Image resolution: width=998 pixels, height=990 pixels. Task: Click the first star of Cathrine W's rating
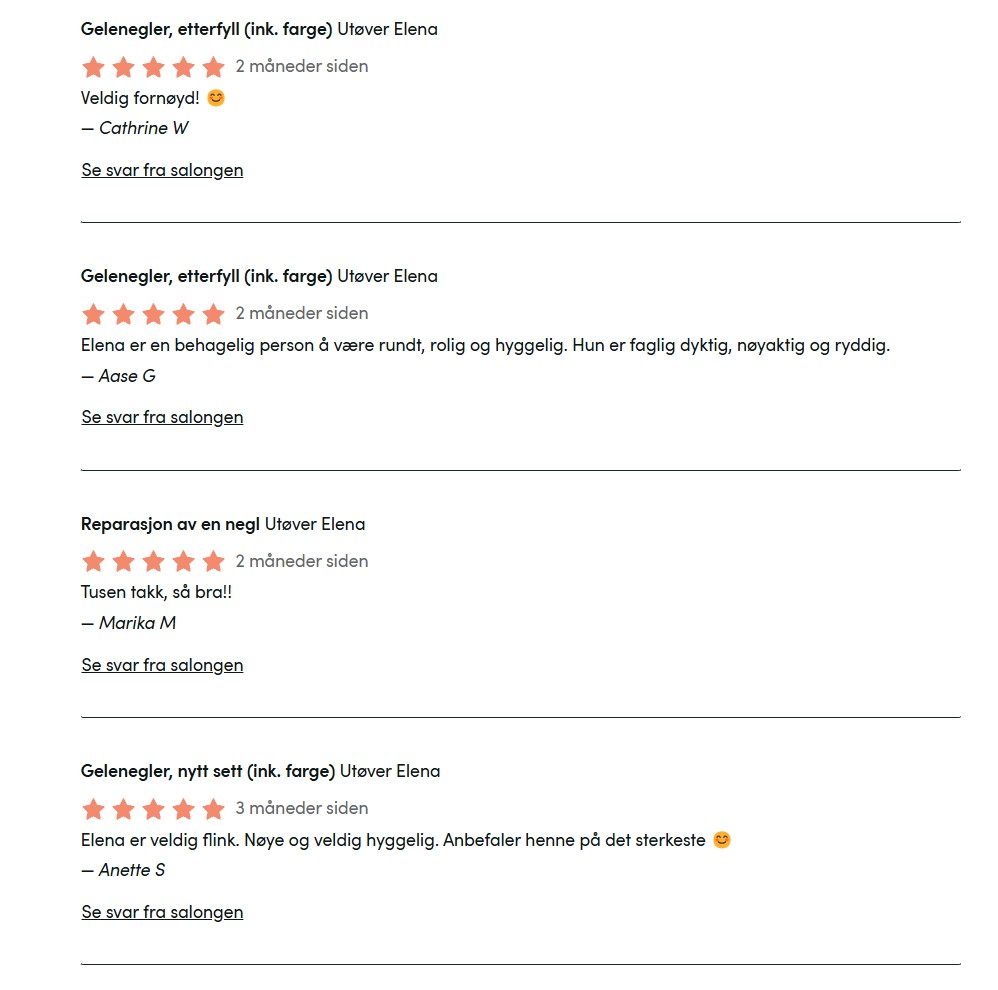94,66
